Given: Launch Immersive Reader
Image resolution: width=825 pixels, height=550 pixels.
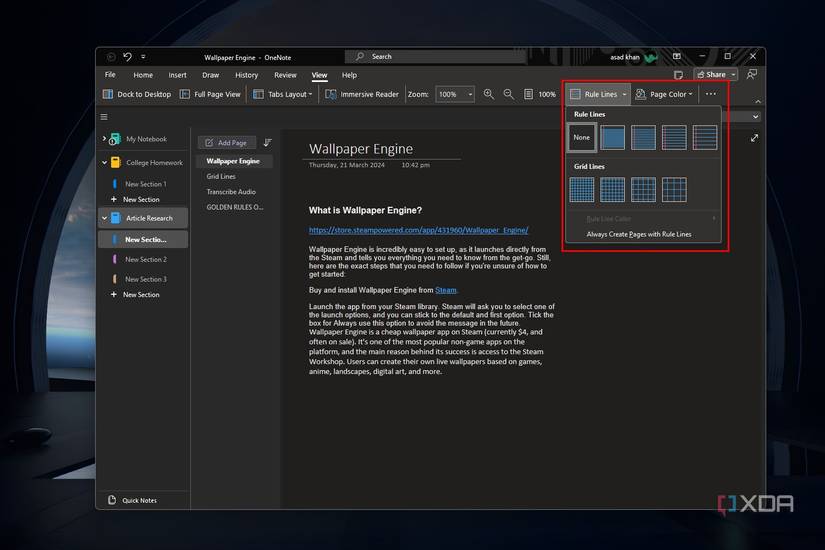Looking at the screenshot, I should 362,94.
